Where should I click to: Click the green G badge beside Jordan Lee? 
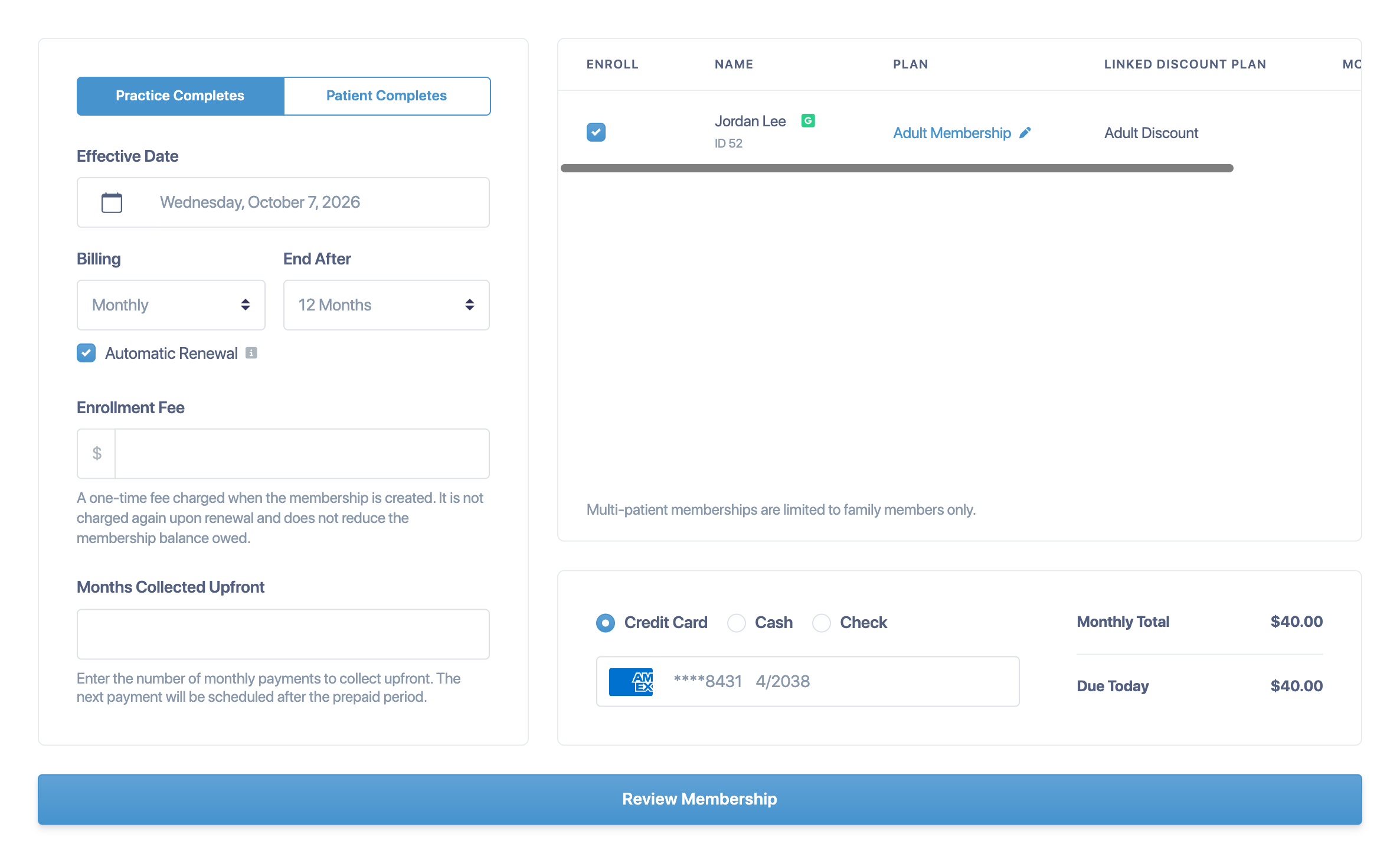coord(808,120)
